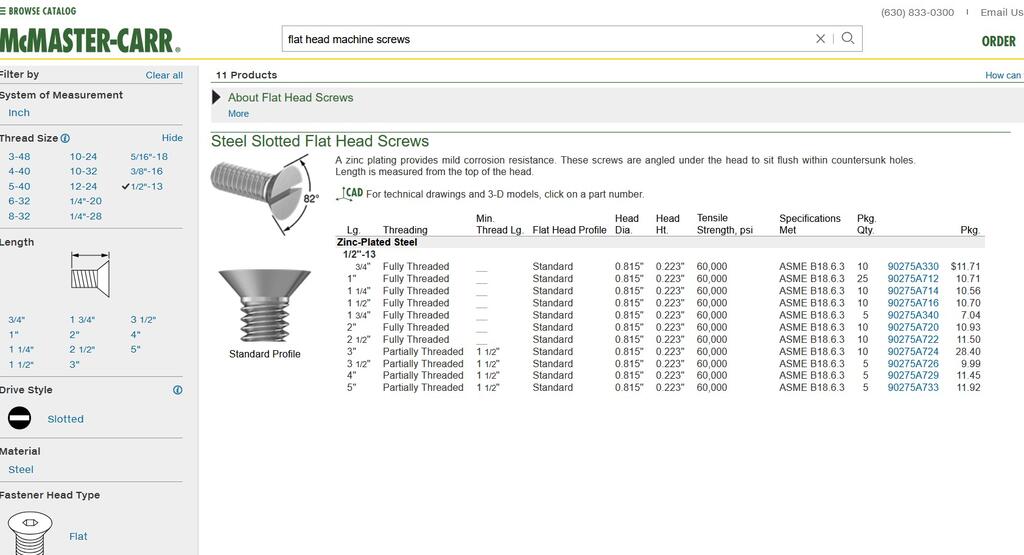Screen dimensions: 1024x555
Task: Click the length diagram image in filters
Action: click(x=90, y=274)
